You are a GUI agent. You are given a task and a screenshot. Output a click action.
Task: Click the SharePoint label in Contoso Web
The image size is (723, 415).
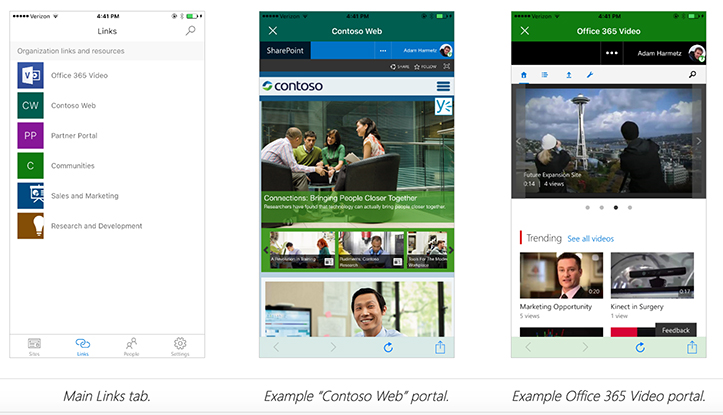[285, 50]
